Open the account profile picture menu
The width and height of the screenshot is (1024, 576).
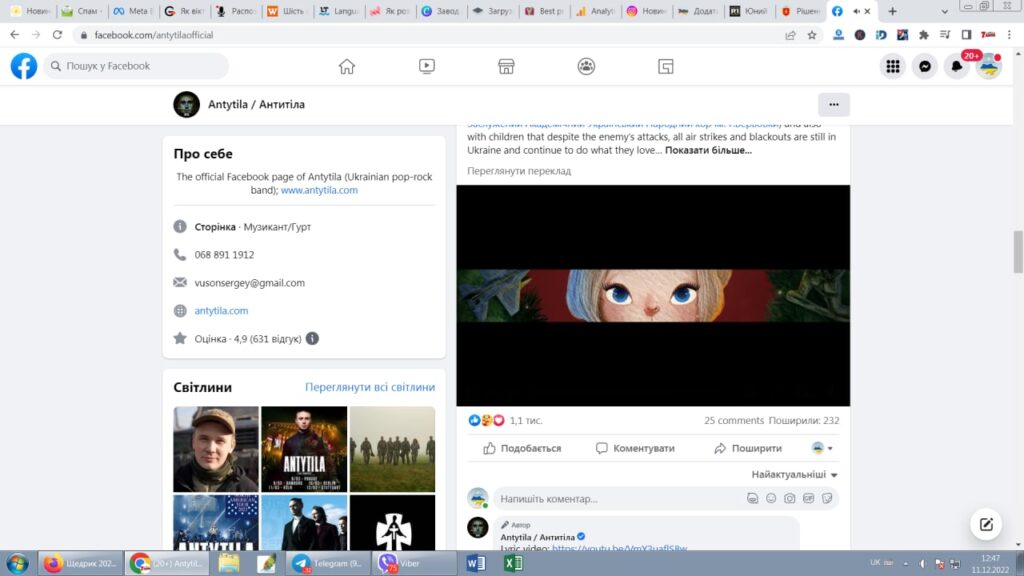point(988,67)
